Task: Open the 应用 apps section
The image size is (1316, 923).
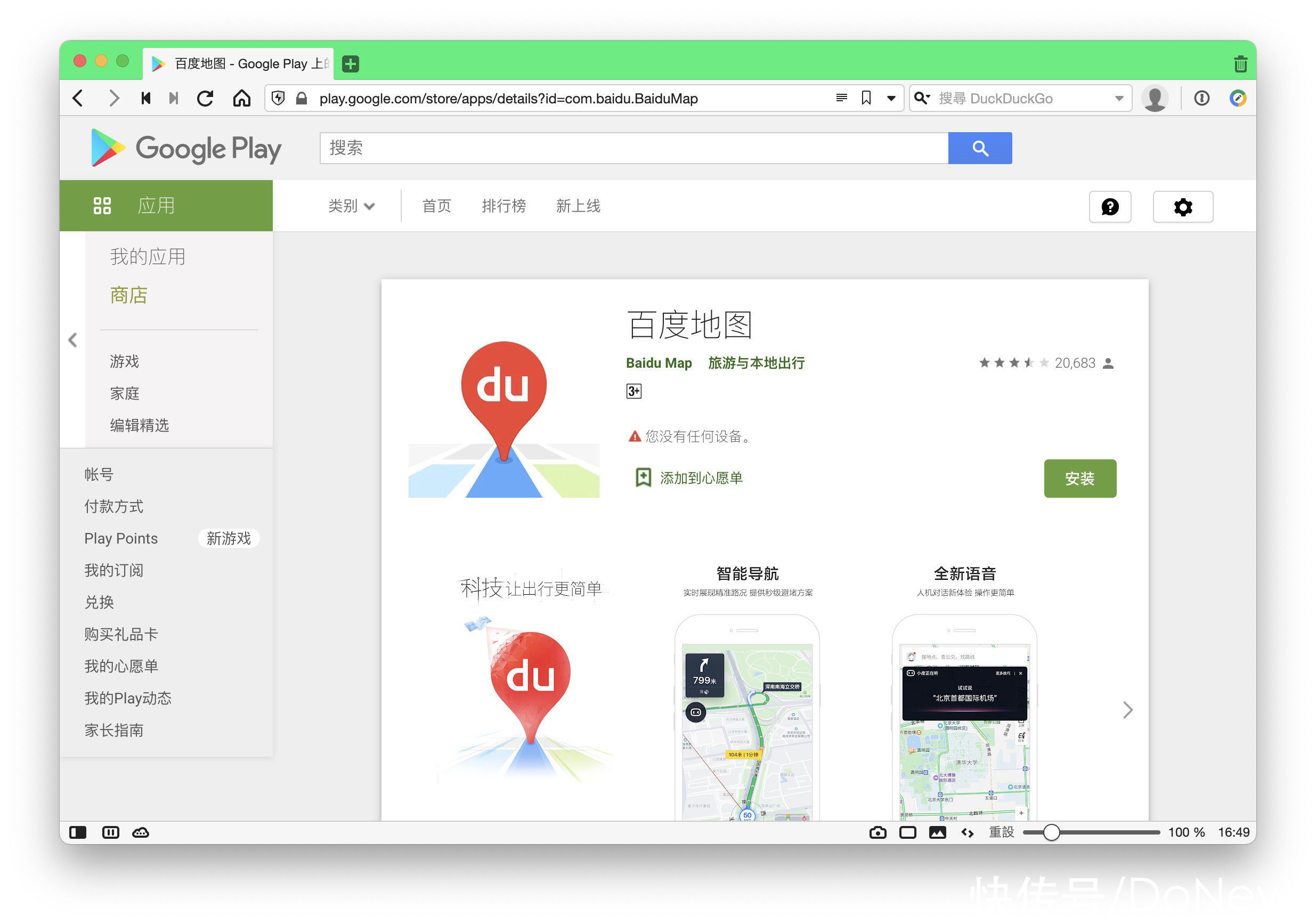Action: pyautogui.click(x=166, y=205)
